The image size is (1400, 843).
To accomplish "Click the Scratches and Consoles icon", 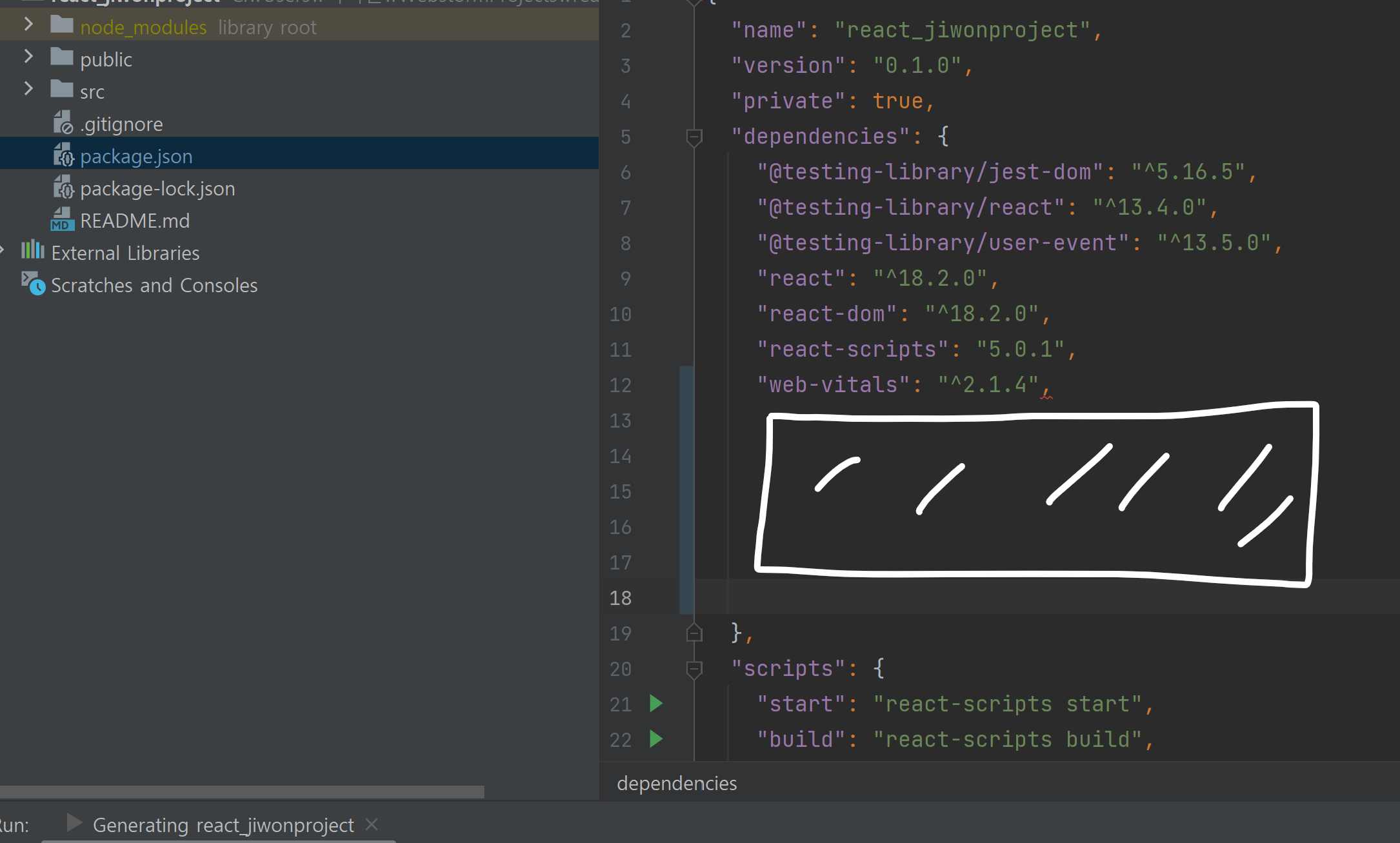I will (x=34, y=284).
